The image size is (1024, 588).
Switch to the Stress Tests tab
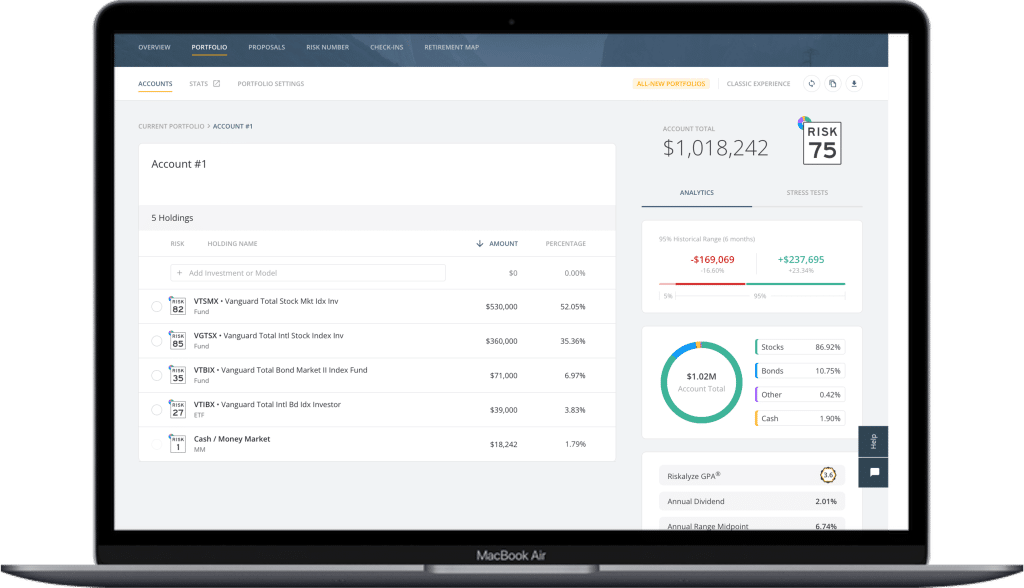click(806, 192)
